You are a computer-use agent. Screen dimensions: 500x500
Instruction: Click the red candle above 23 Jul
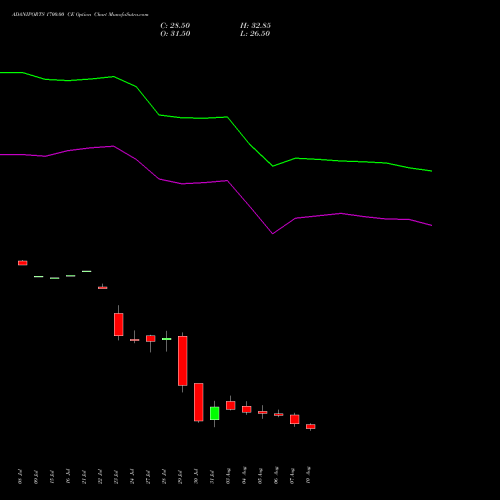click(x=119, y=324)
